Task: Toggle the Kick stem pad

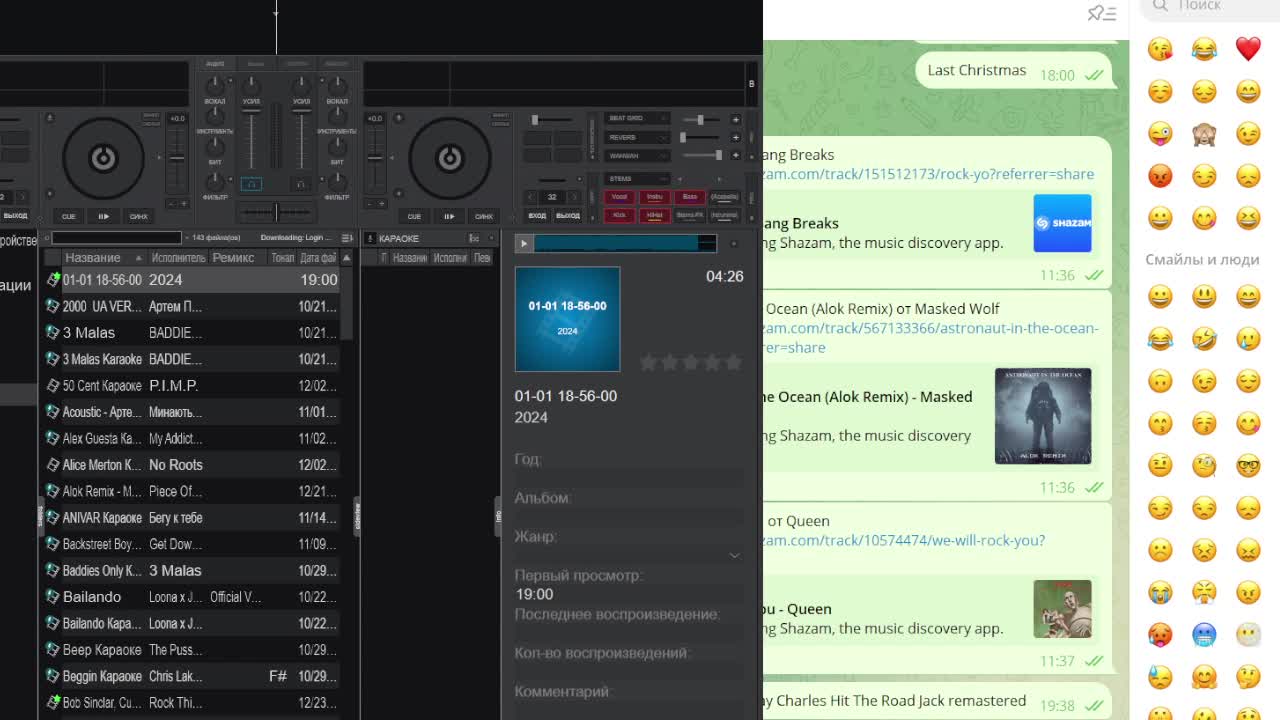Action: 619,215
